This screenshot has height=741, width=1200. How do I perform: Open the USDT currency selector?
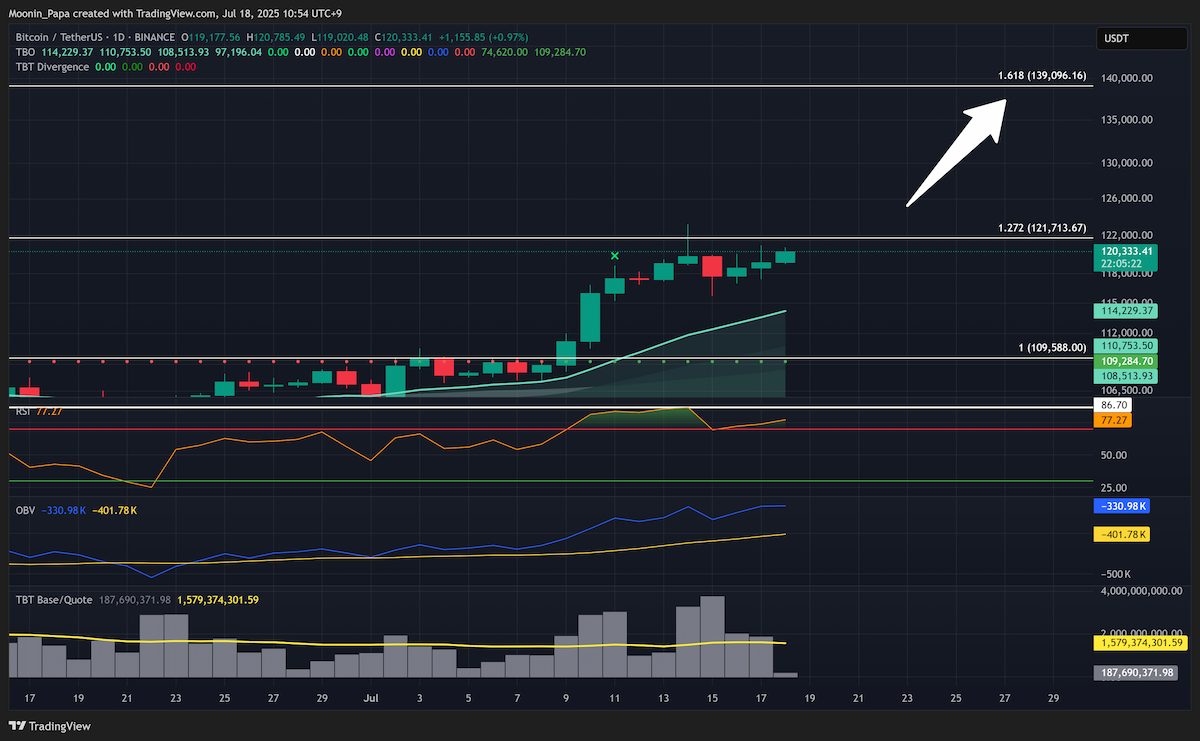pyautogui.click(x=1130, y=39)
